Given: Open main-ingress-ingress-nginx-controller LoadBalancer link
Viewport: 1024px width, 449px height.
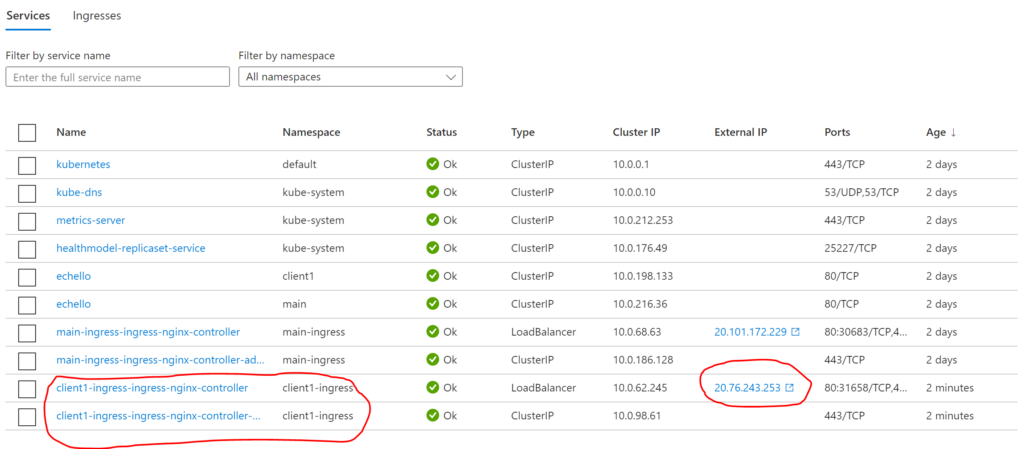Looking at the screenshot, I should (148, 332).
